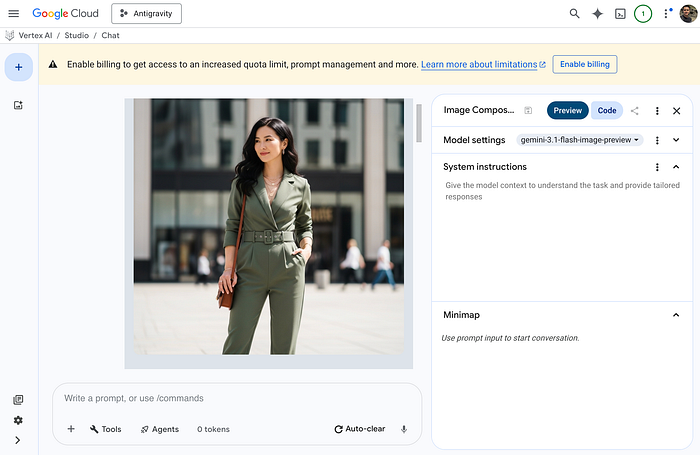Open the notifications badge showing 1

[643, 14]
